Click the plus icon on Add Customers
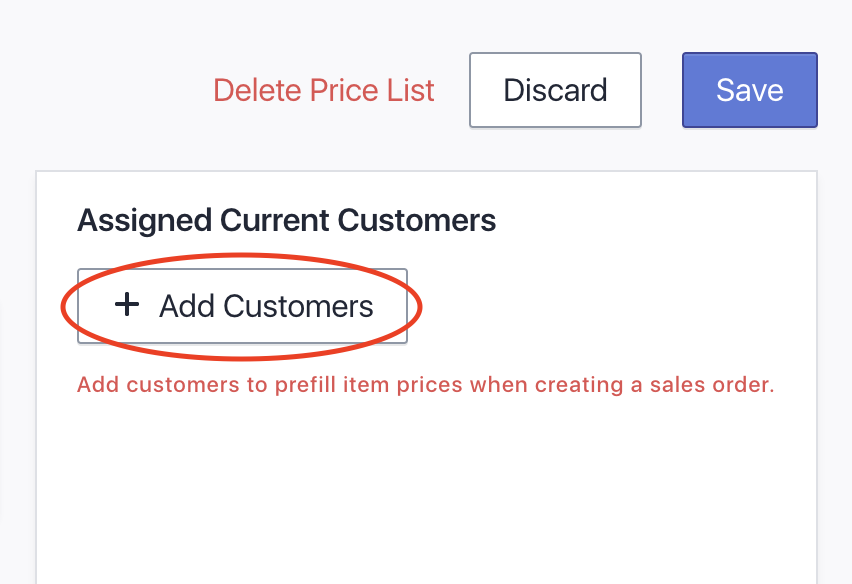 pos(127,305)
